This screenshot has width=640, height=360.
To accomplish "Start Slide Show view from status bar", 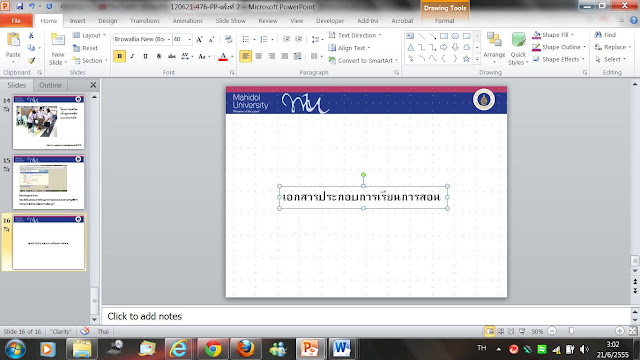I will pyautogui.click(x=522, y=331).
